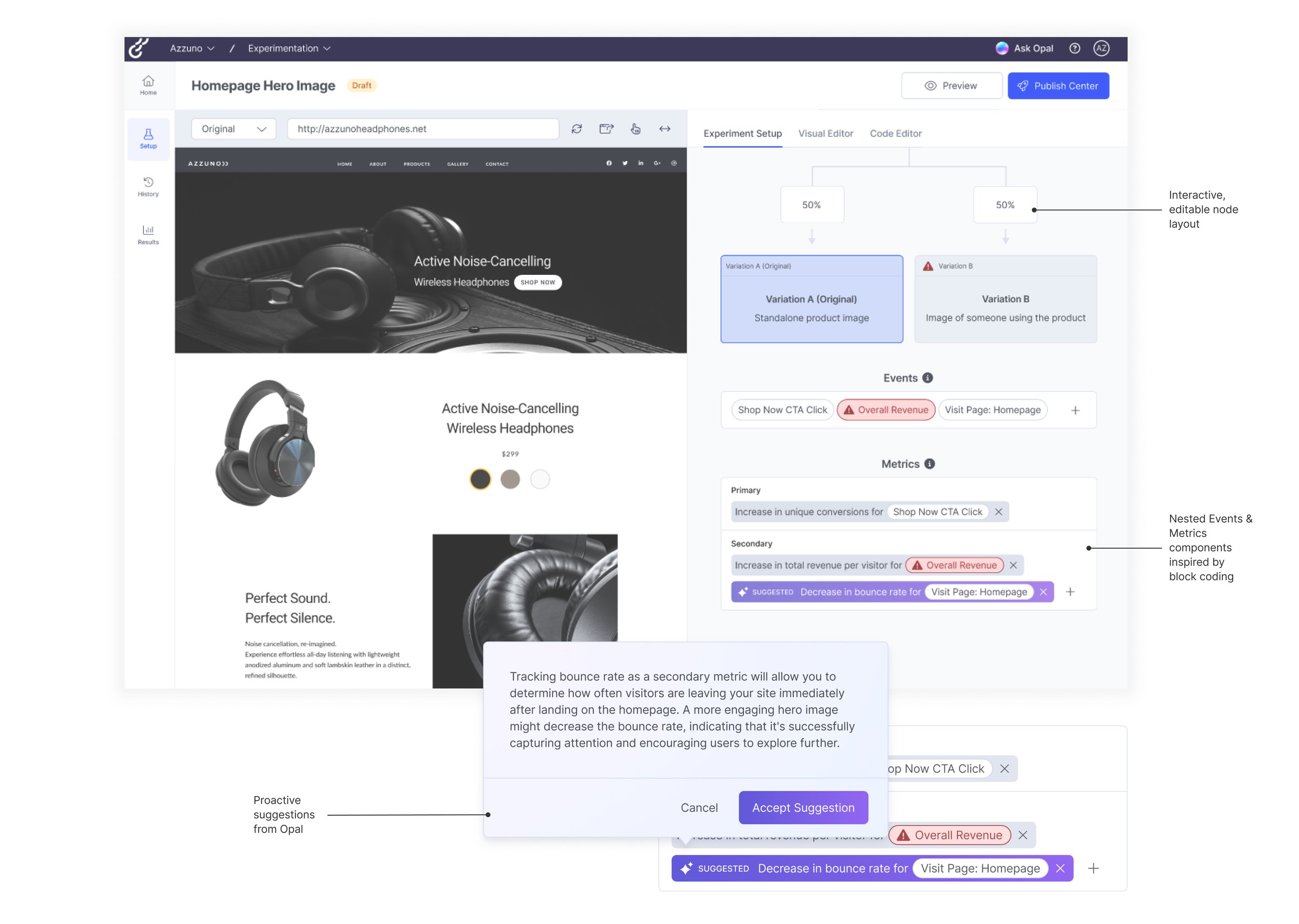Select the tan color swatch
The width and height of the screenshot is (1299, 924).
click(x=510, y=479)
